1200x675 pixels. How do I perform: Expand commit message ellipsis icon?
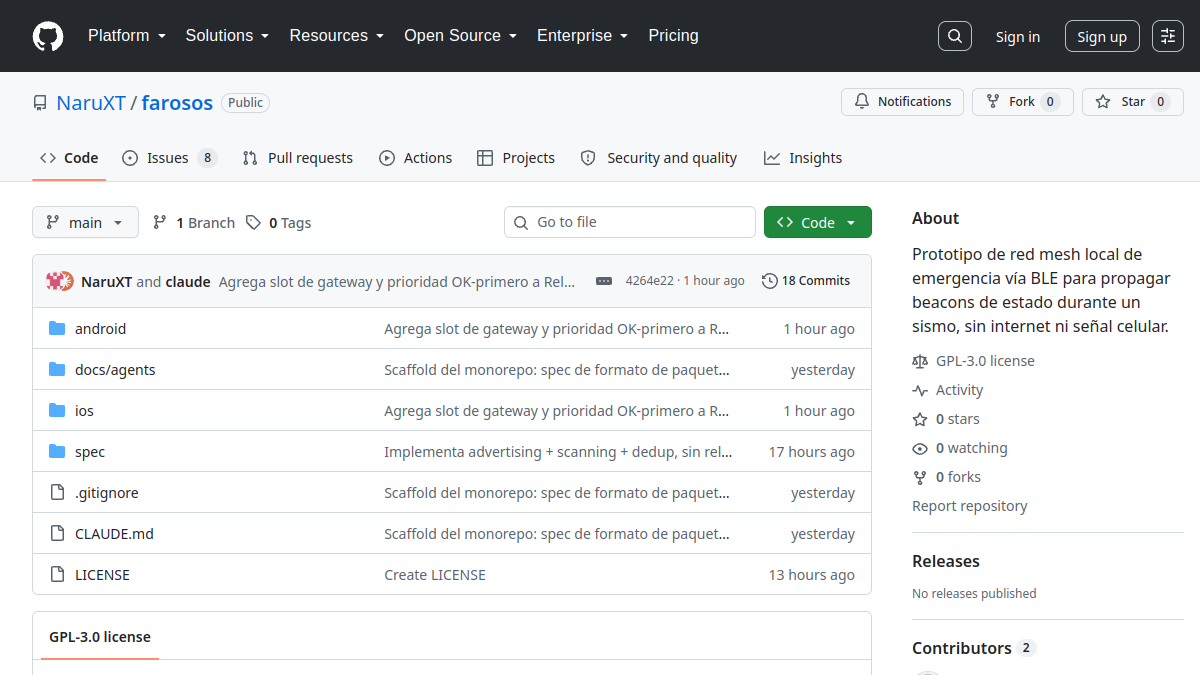pyautogui.click(x=604, y=281)
